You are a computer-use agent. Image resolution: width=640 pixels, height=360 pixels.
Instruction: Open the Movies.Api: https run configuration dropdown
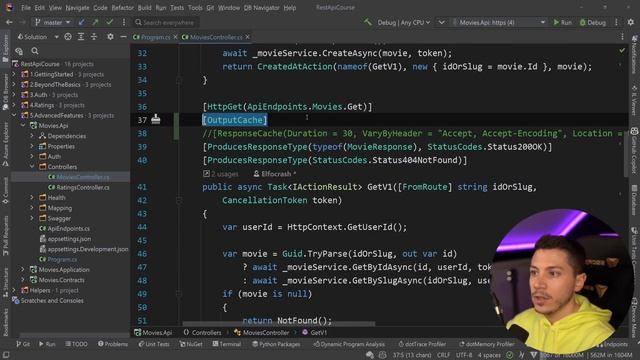pyautogui.click(x=498, y=22)
